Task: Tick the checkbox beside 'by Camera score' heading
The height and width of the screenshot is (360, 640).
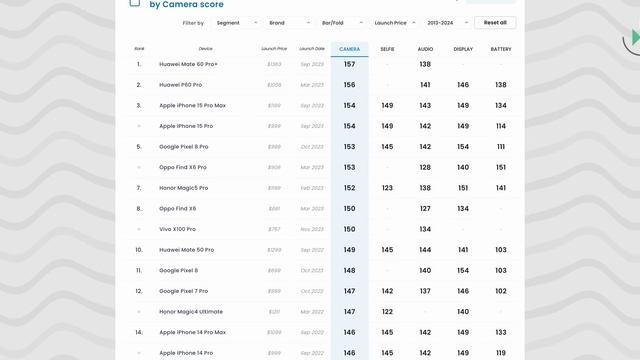Action: [135, 2]
